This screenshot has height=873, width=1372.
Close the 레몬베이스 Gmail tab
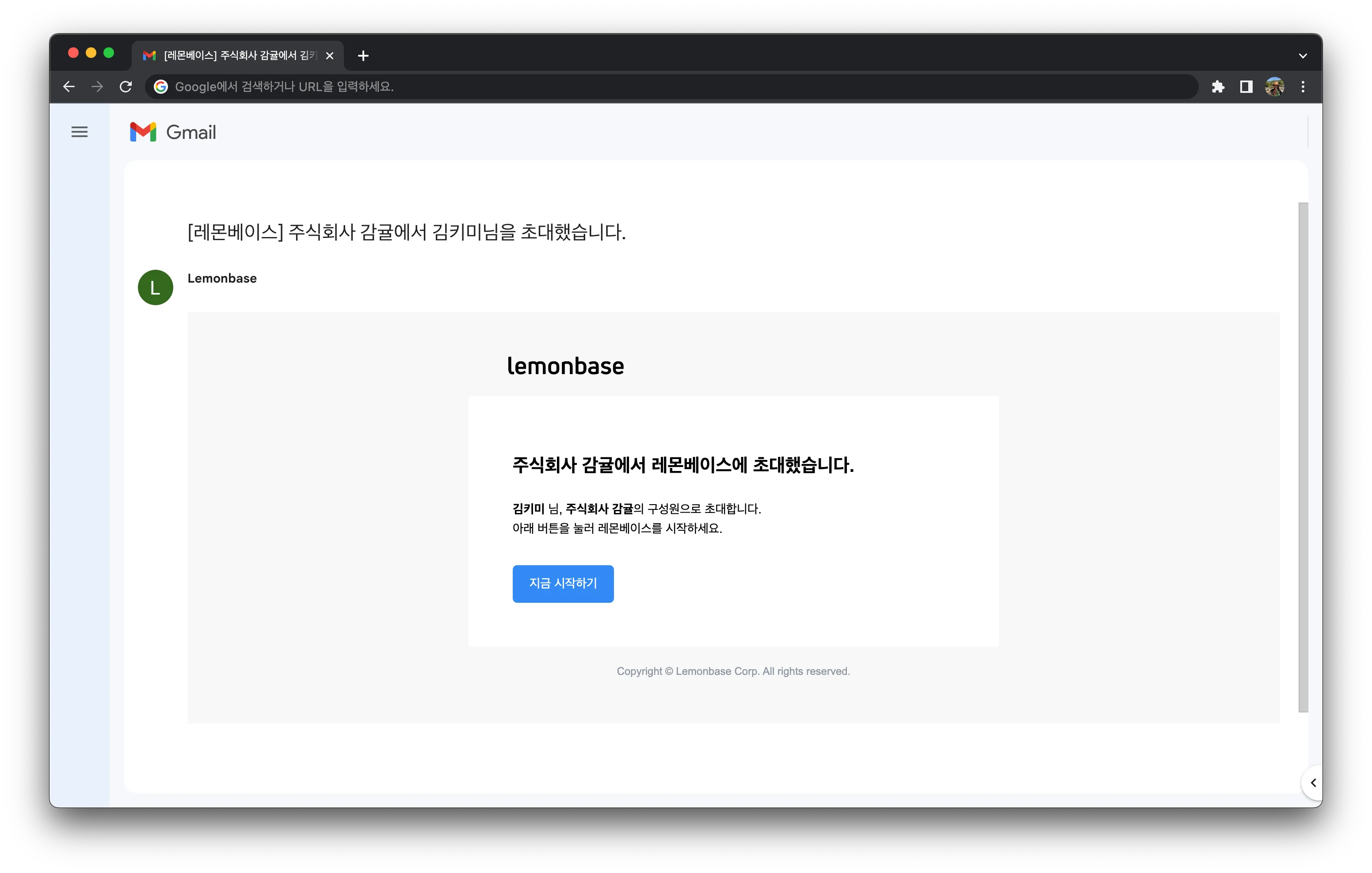click(329, 55)
